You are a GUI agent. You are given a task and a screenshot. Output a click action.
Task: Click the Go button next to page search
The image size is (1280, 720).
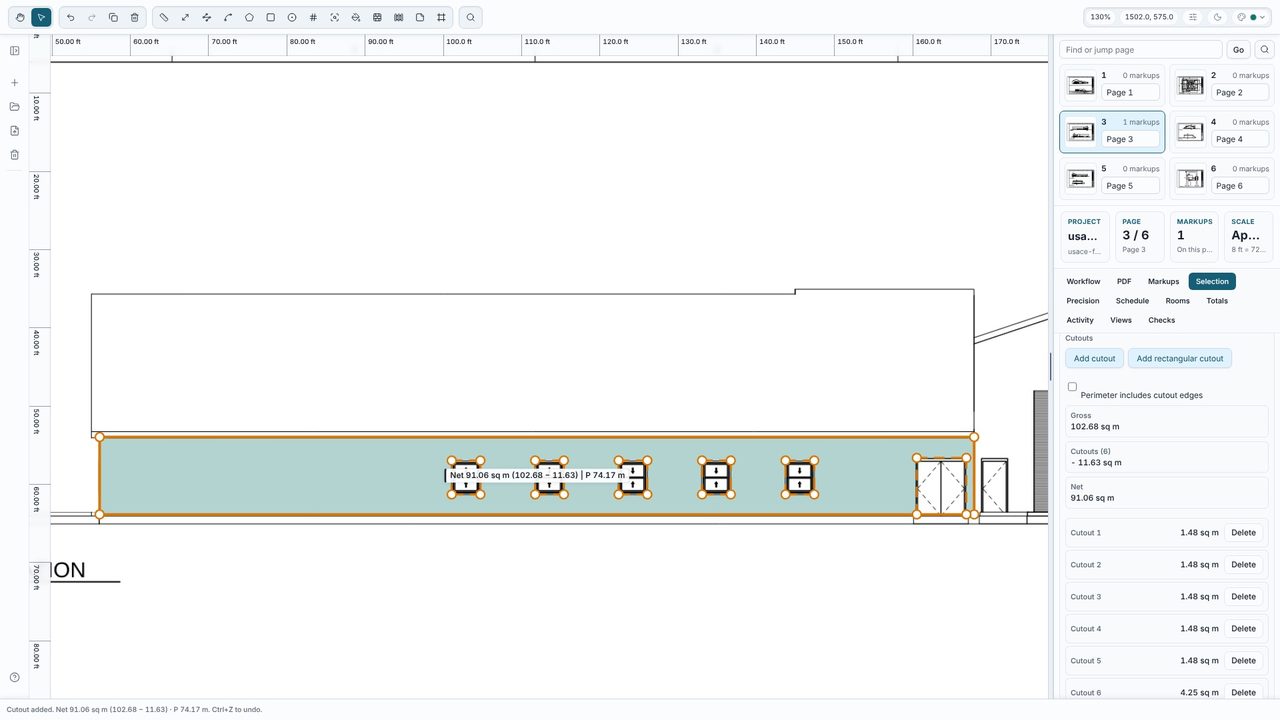(x=1238, y=50)
